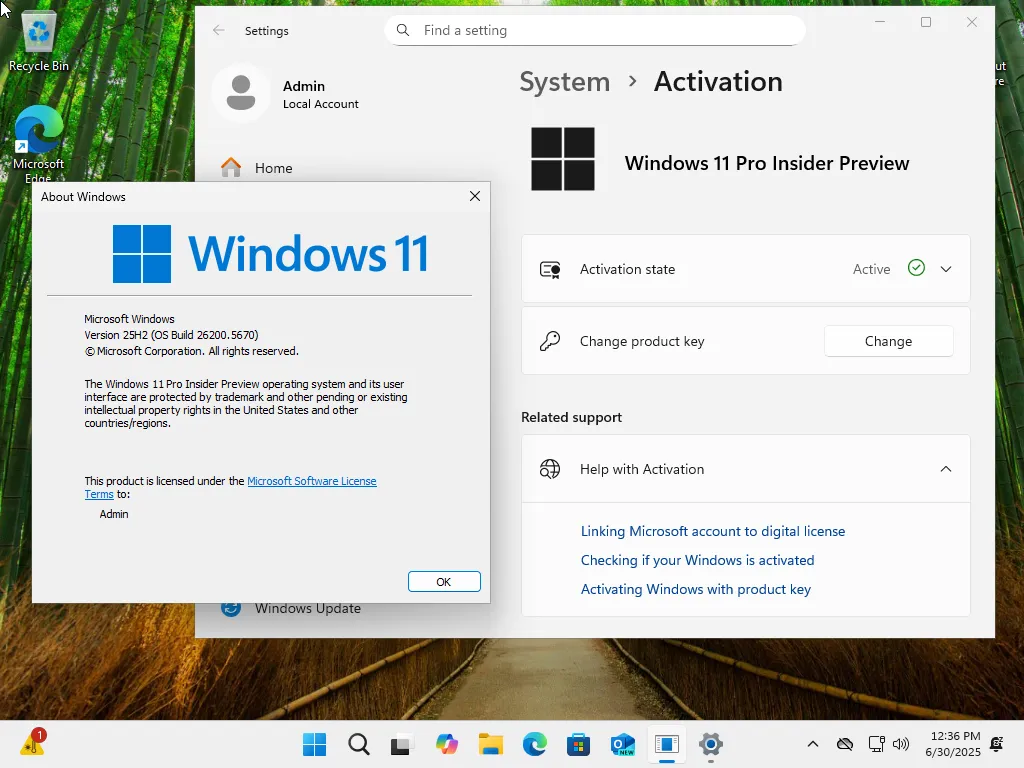The height and width of the screenshot is (768, 1024).
Task: Maximize the Settings window
Action: [x=926, y=22]
